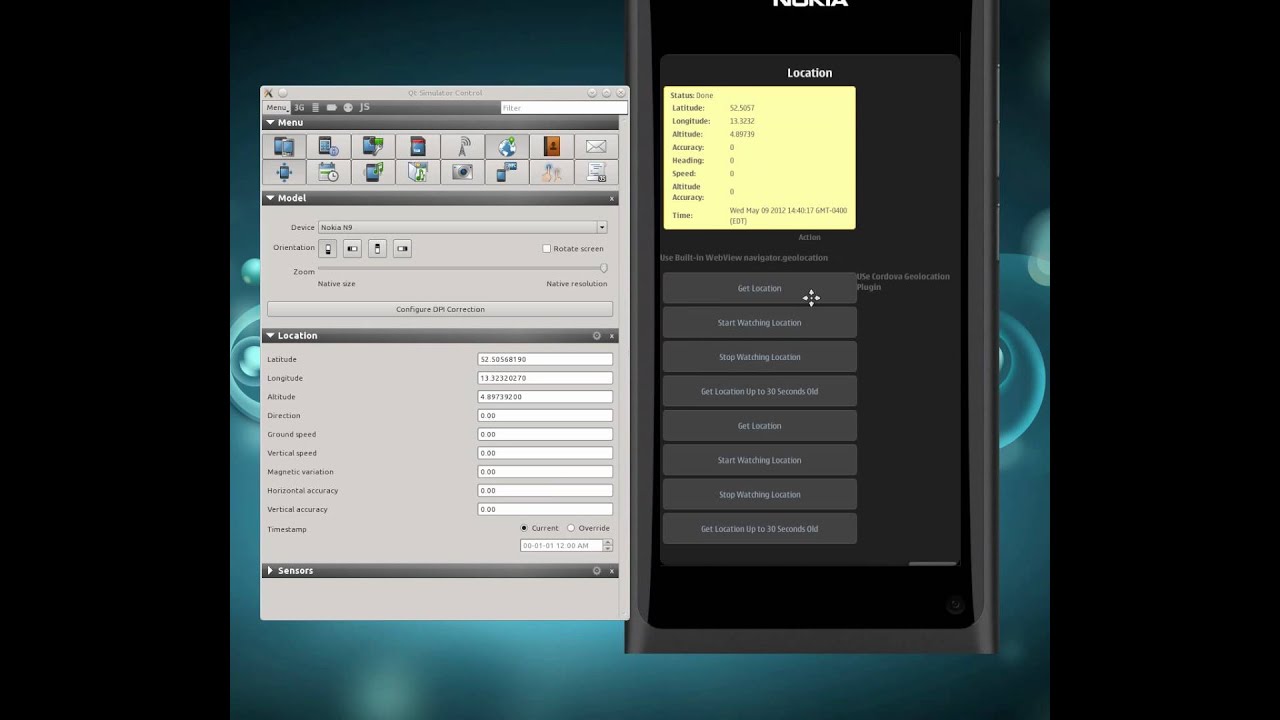1280x720 pixels.
Task: Click Get Location below the WebView geolocation heading
Action: tap(759, 288)
